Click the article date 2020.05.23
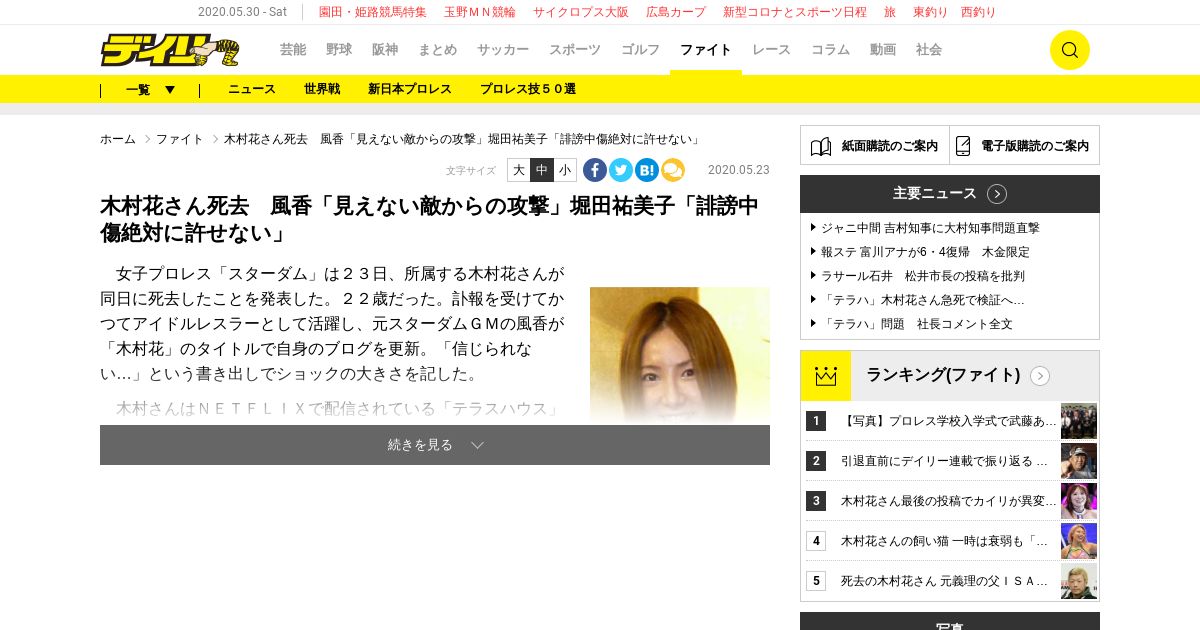The width and height of the screenshot is (1200, 630). pyautogui.click(x=739, y=170)
